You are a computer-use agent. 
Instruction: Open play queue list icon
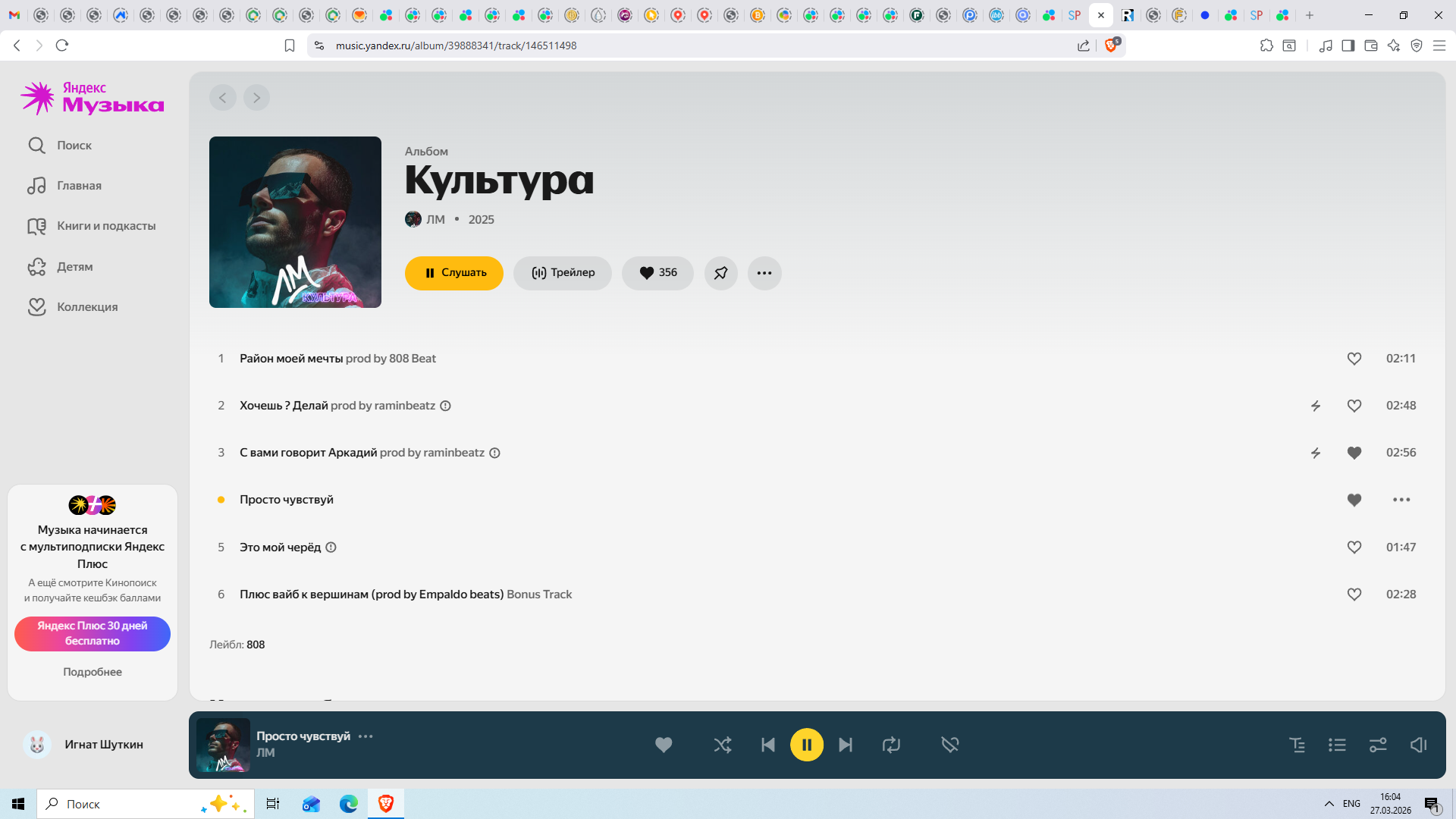tap(1337, 745)
